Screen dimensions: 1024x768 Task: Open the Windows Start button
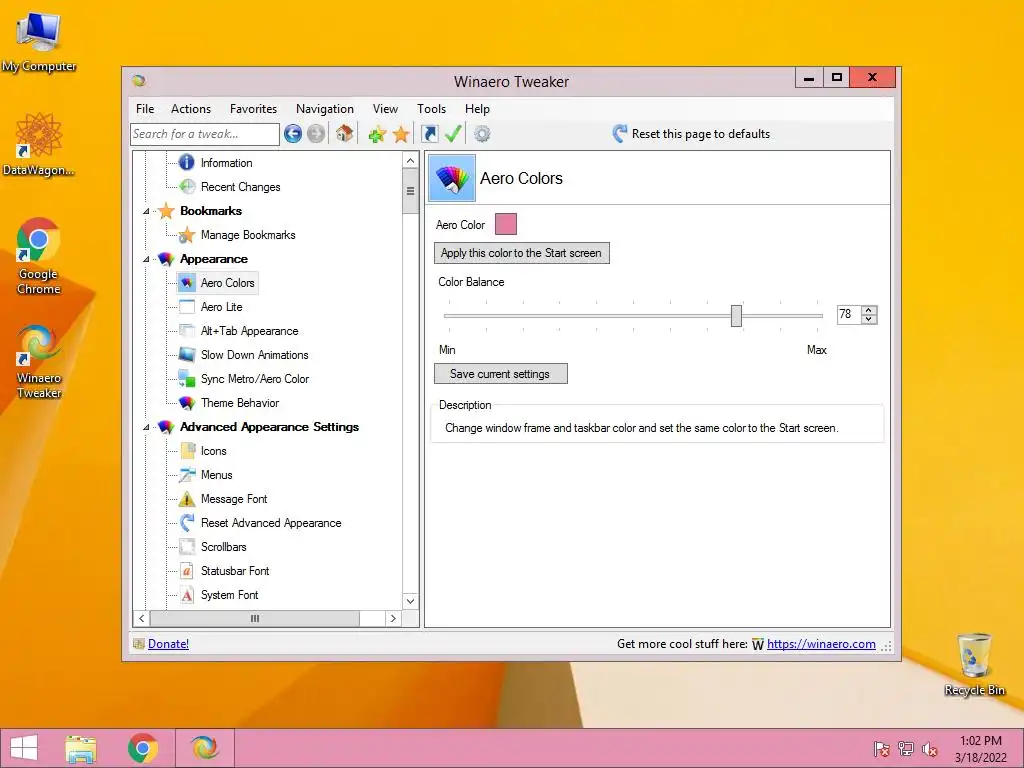tap(24, 748)
